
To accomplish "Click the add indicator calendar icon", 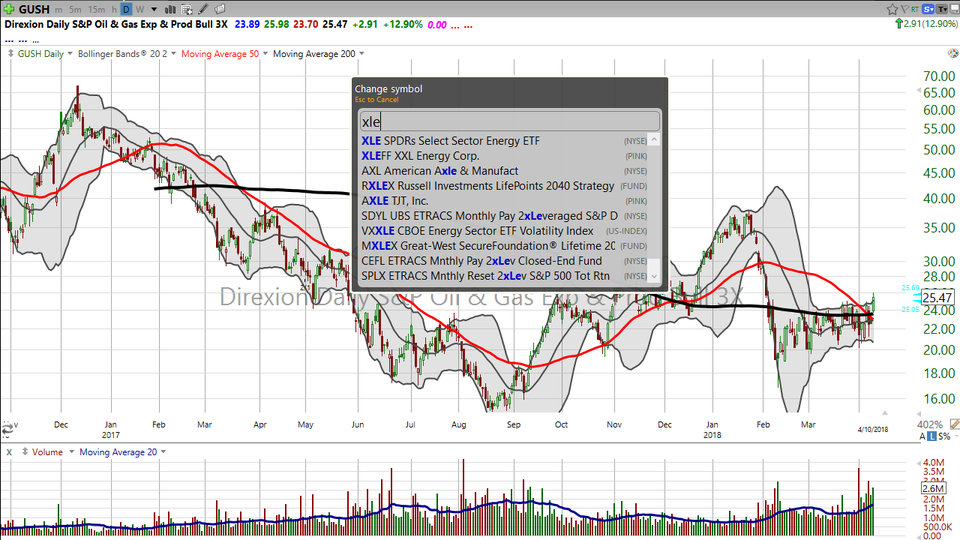I will point(186,9).
